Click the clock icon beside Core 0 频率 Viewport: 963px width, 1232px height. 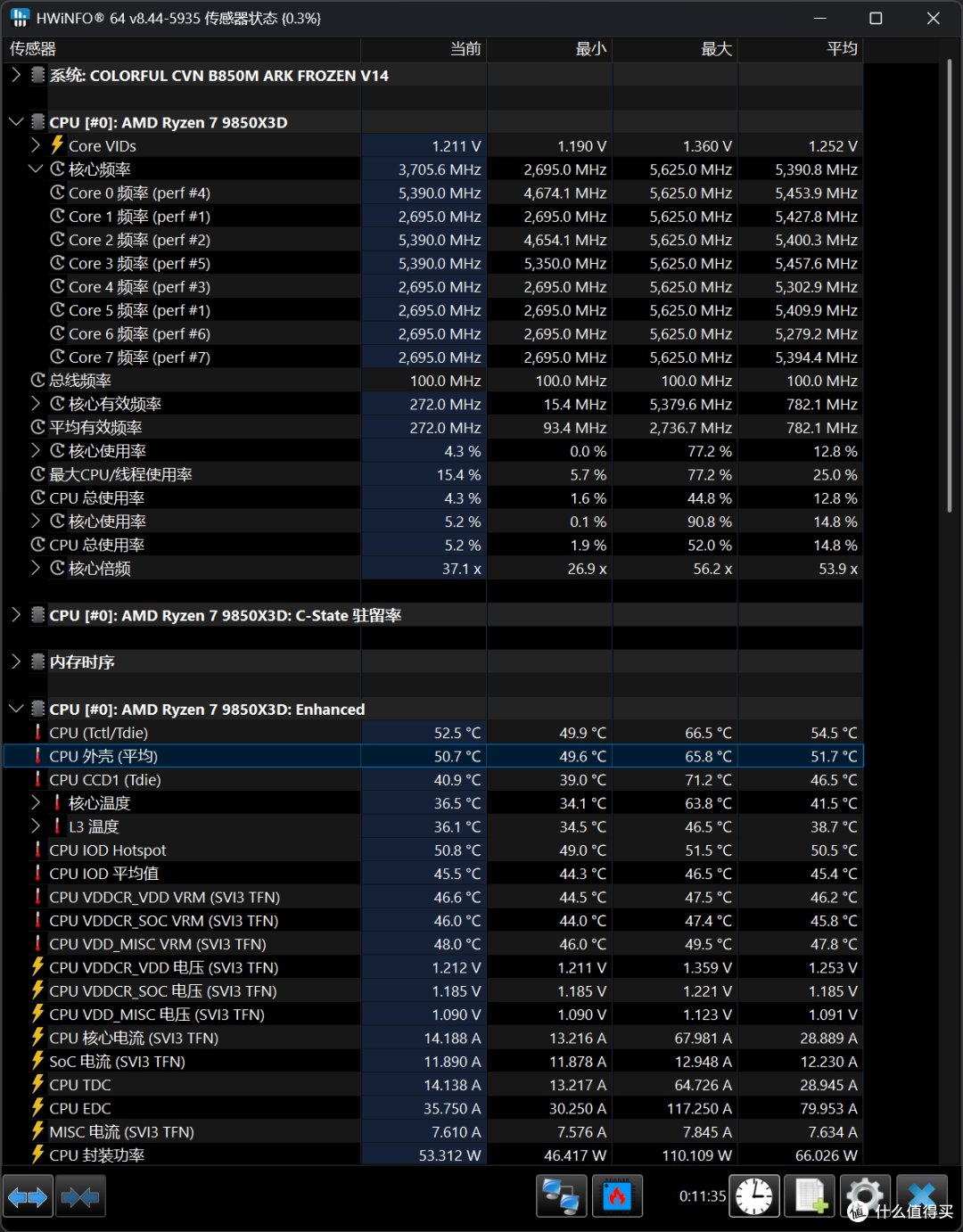57,193
